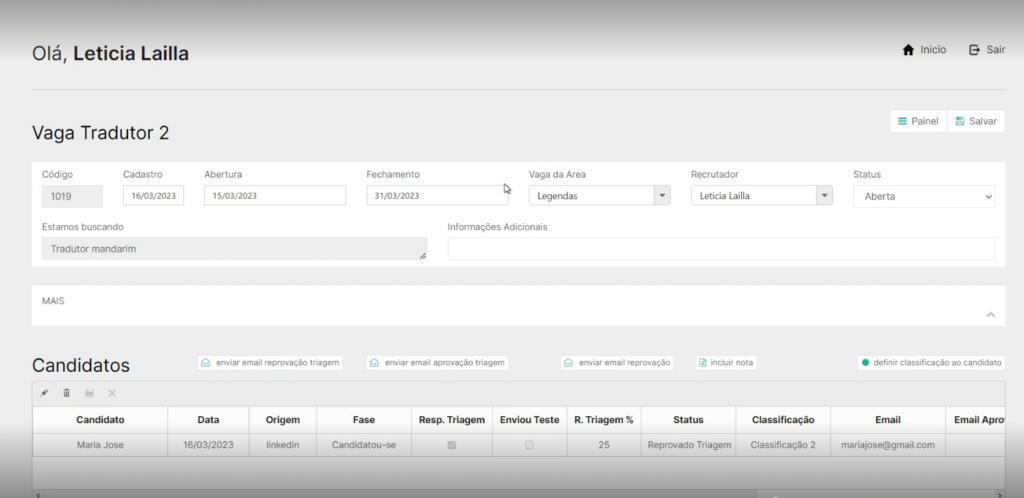This screenshot has height=498, width=1024.
Task: Click the cancel X icon in grid toolbar
Action: tap(112, 393)
